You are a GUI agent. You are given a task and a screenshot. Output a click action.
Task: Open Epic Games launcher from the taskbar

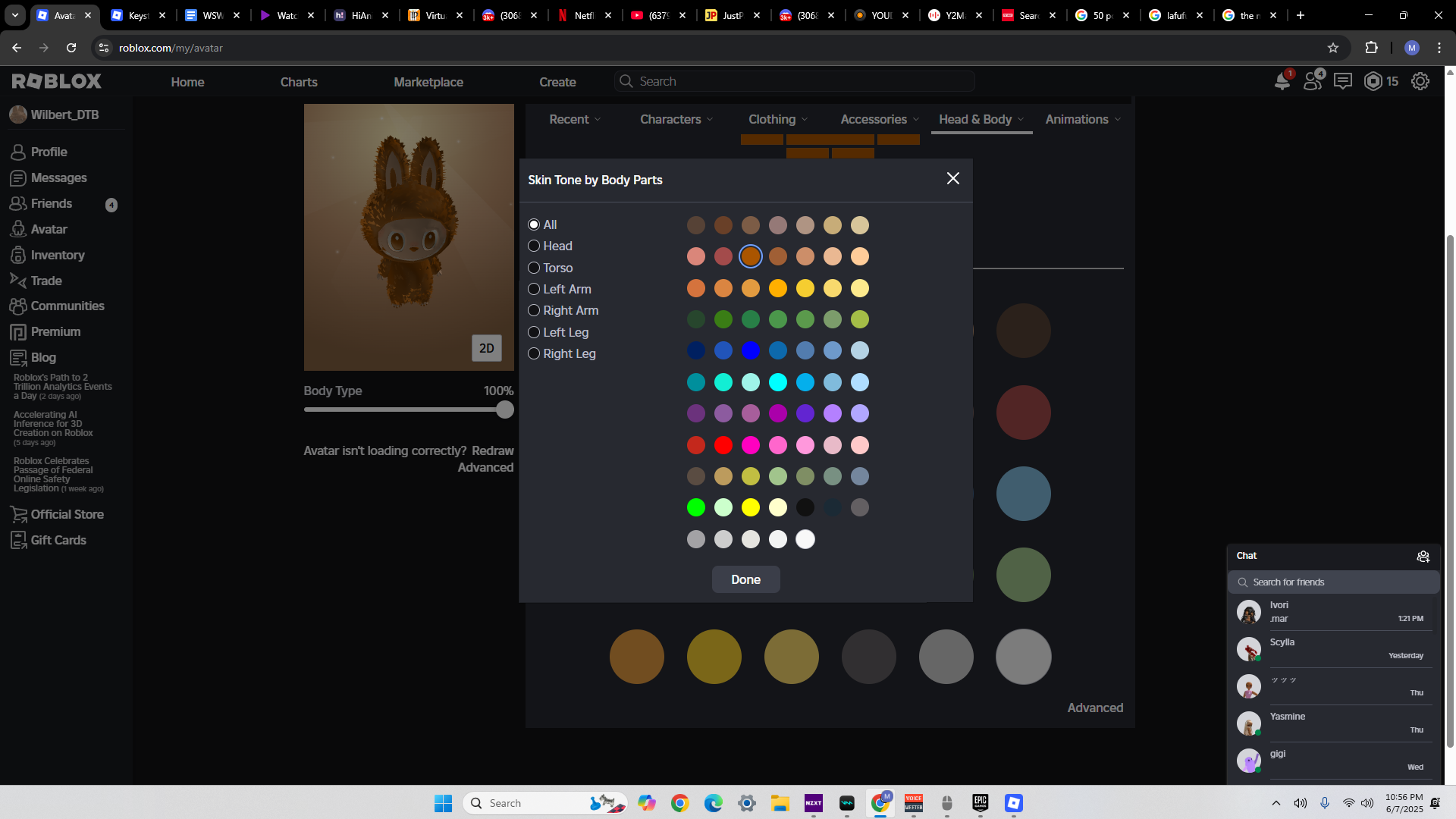(x=981, y=803)
